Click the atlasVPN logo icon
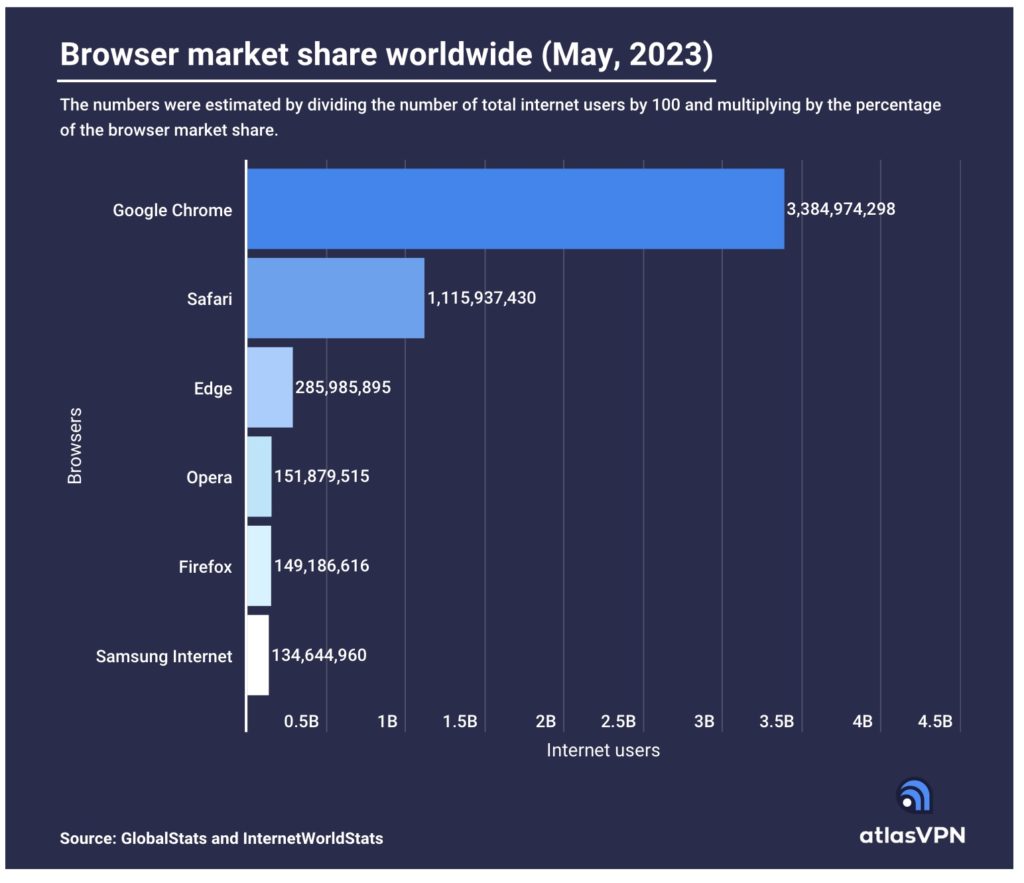 (914, 796)
